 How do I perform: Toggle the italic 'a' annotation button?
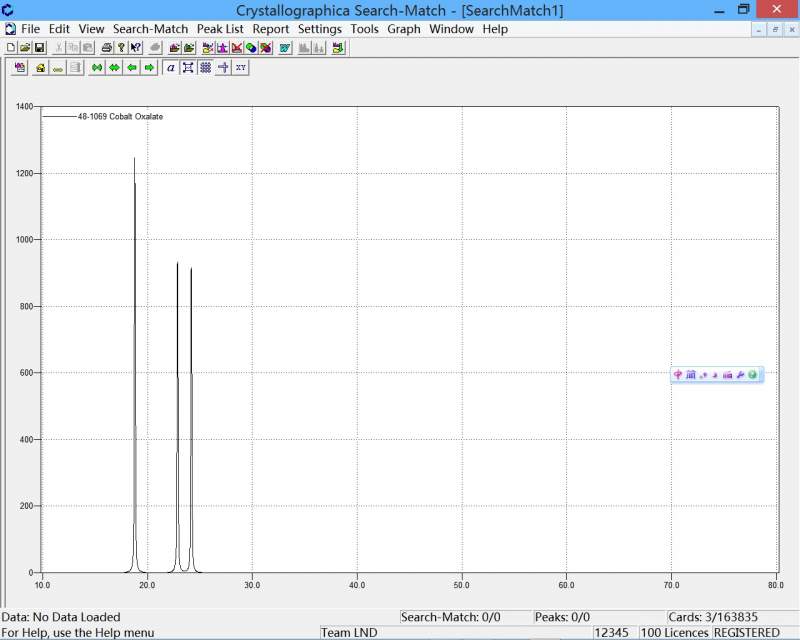(171, 67)
